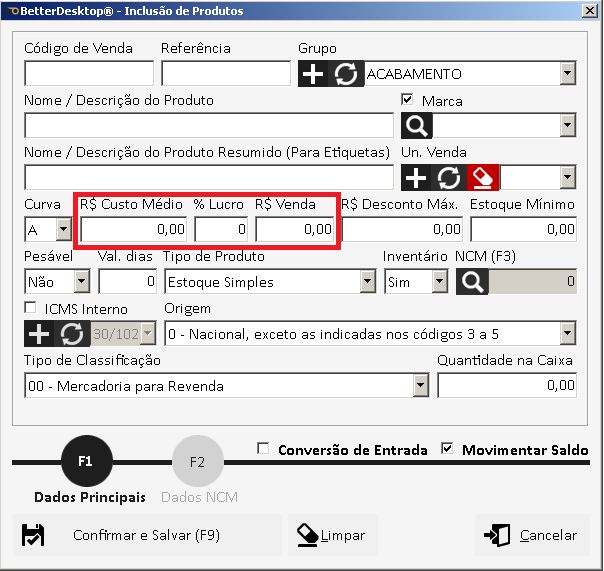Screen dimensions: 604x571
Task: Open the Grupo dropdown showing ACABAMENTO
Action: coord(568,74)
